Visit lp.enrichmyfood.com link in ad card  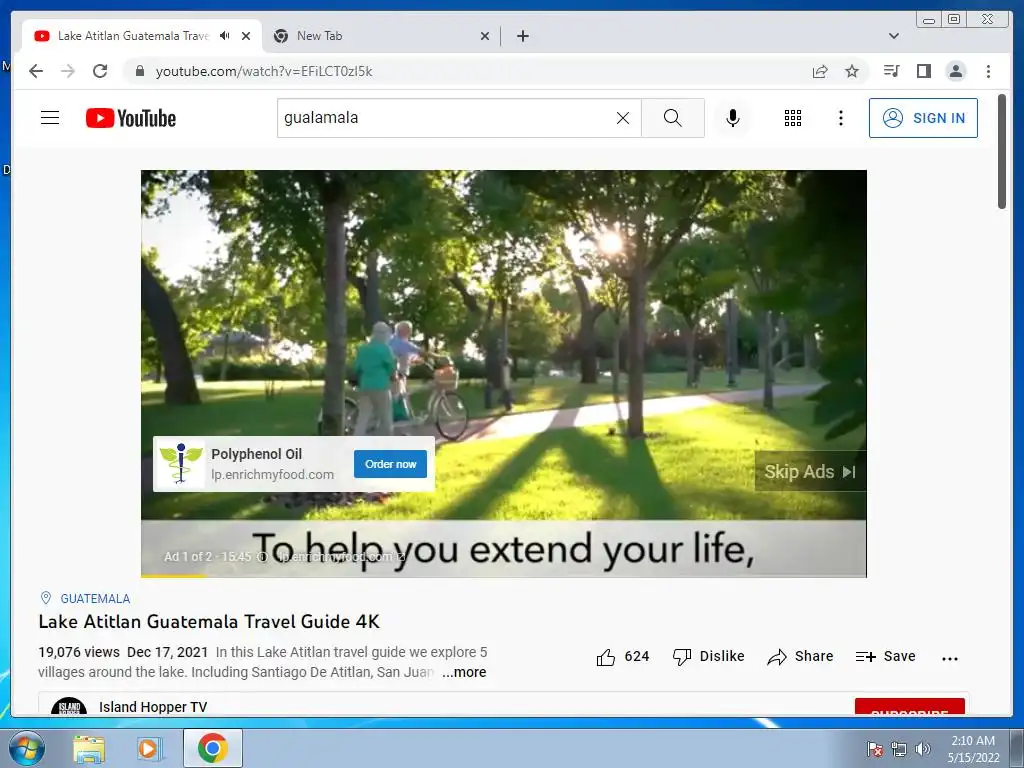pos(272,475)
